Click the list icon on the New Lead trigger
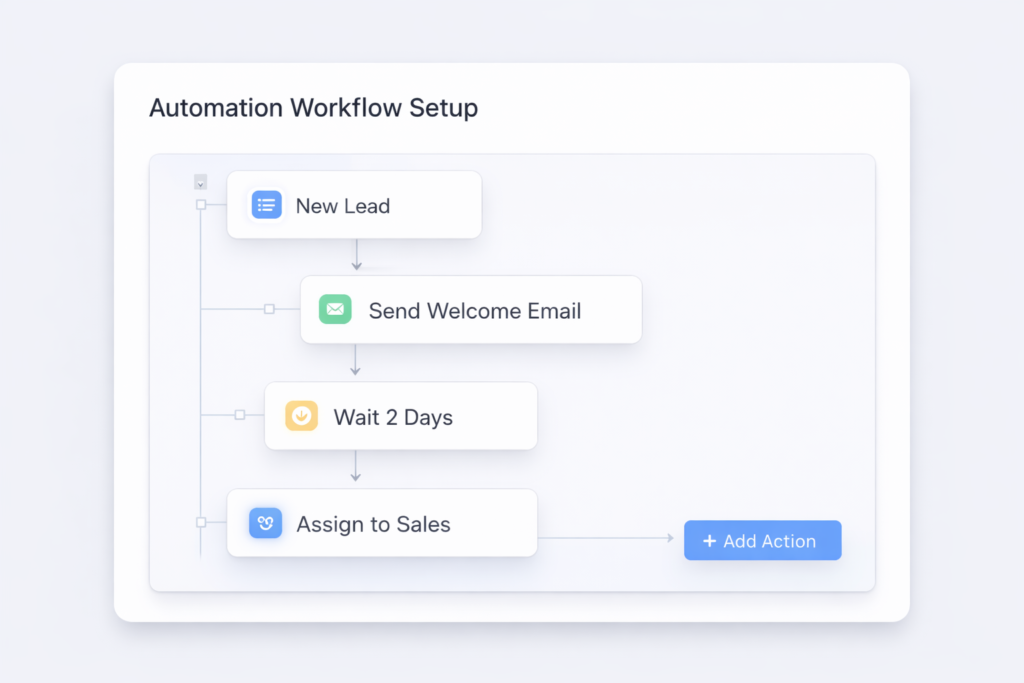The height and width of the screenshot is (683, 1024). (x=266, y=204)
